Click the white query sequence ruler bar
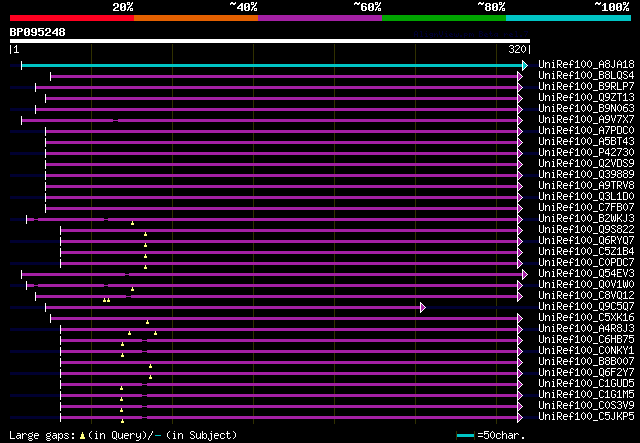This screenshot has width=640, height=443. (270, 41)
